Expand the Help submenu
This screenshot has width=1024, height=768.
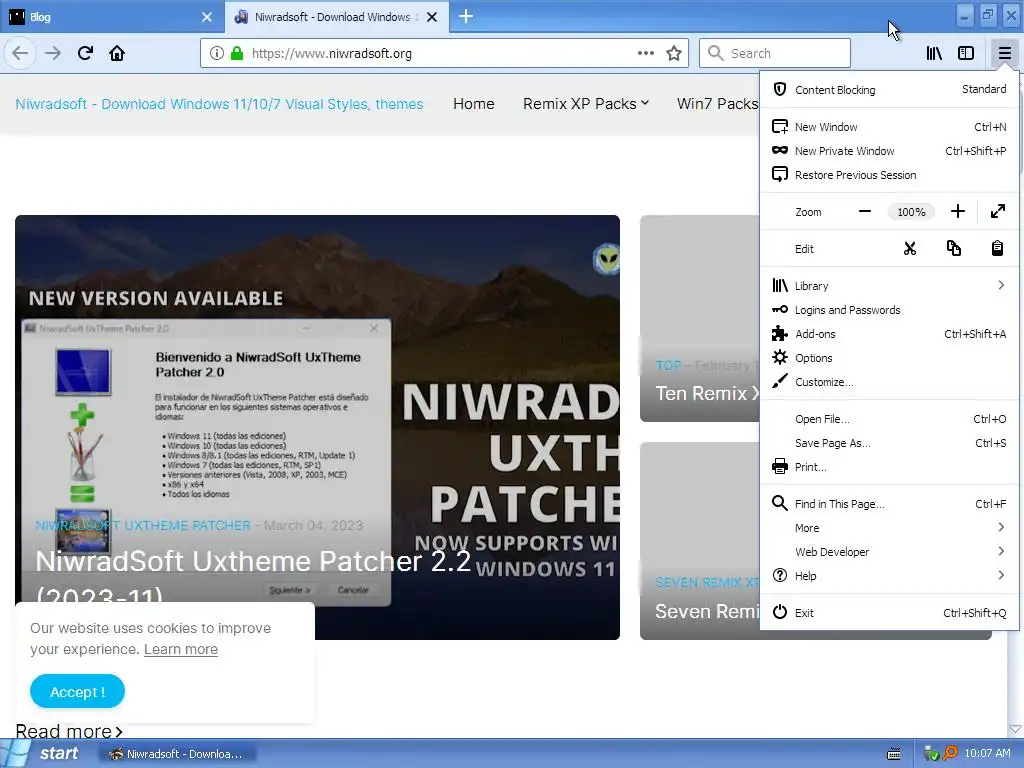(x=889, y=576)
